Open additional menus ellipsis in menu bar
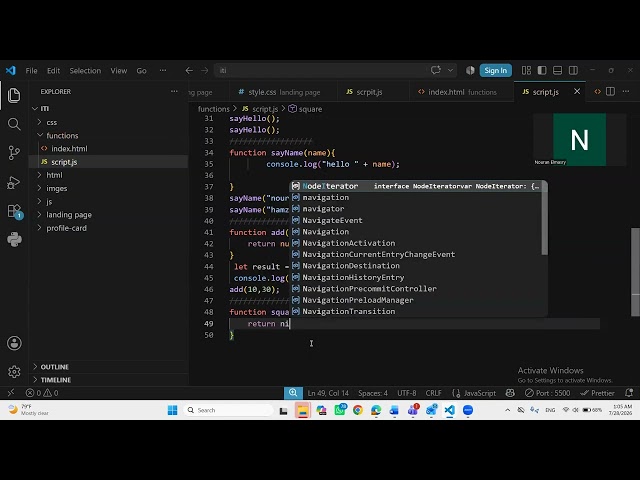The image size is (640, 480). pos(163,71)
